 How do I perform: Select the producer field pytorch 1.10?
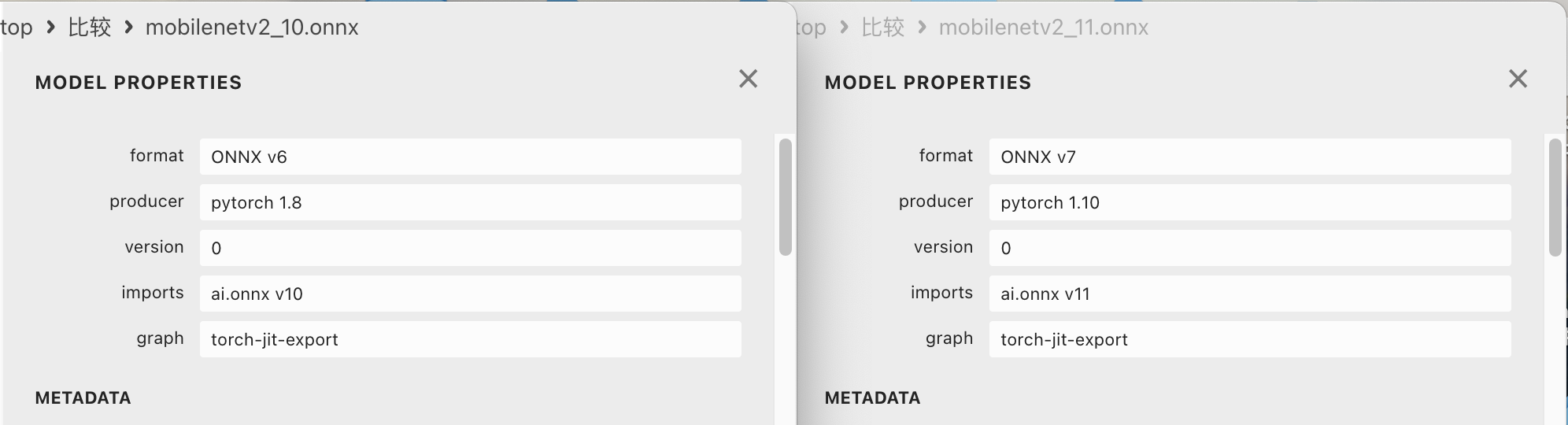pyautogui.click(x=1250, y=202)
